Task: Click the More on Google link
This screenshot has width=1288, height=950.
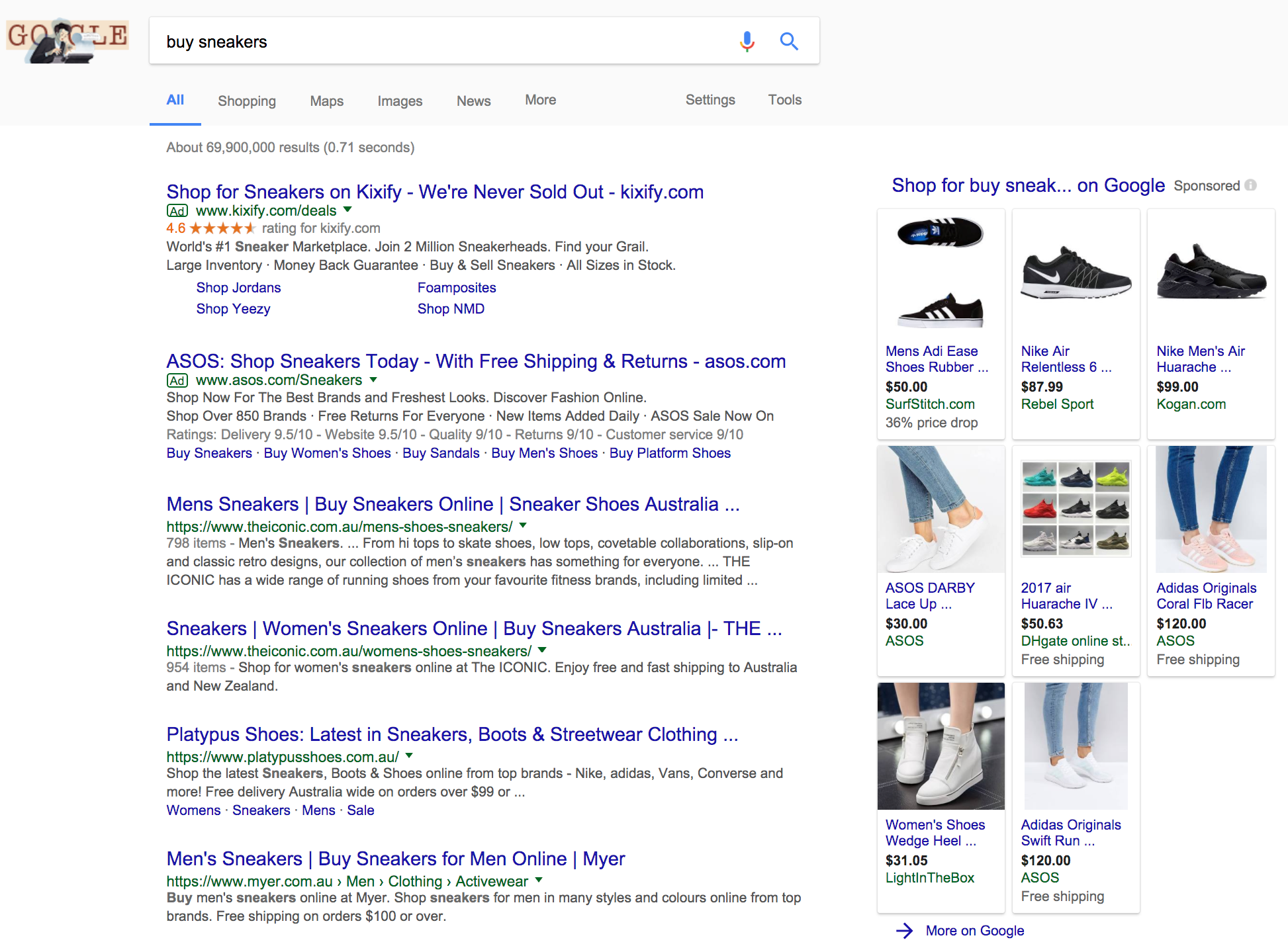Action: pos(975,931)
